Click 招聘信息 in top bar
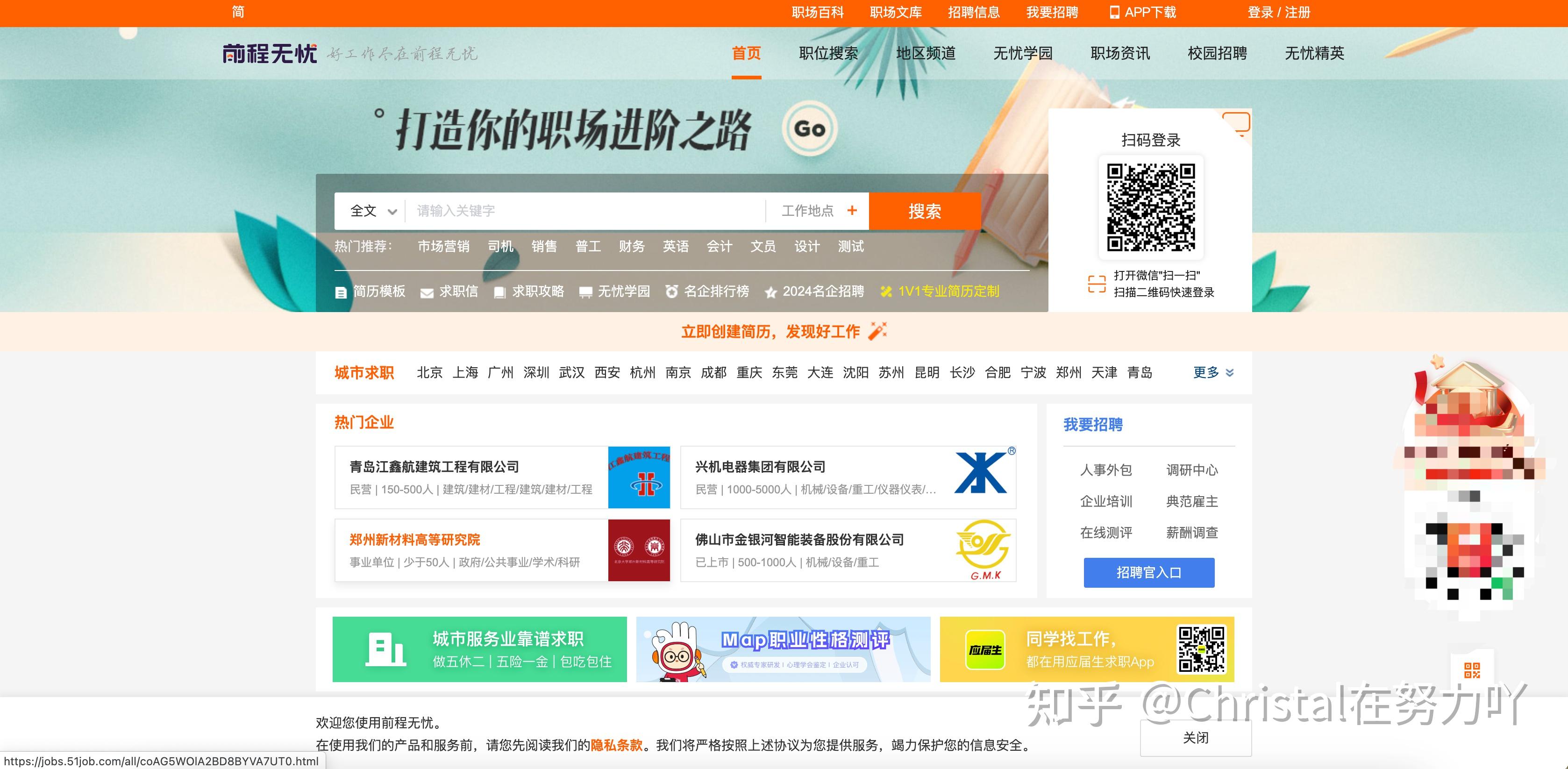 point(973,12)
